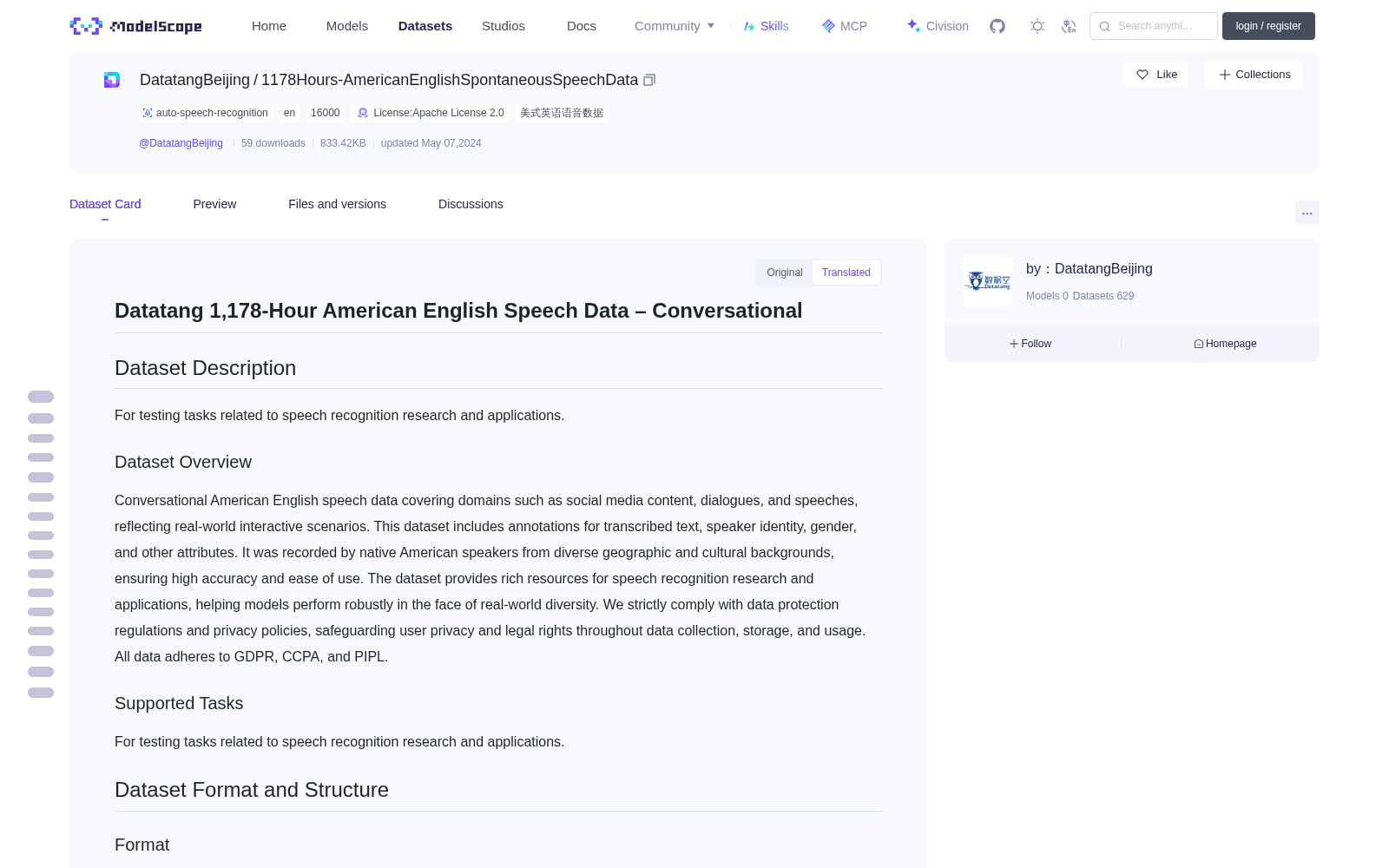Open the more options ellipsis button
This screenshot has width=1389, height=868.
coord(1307,213)
